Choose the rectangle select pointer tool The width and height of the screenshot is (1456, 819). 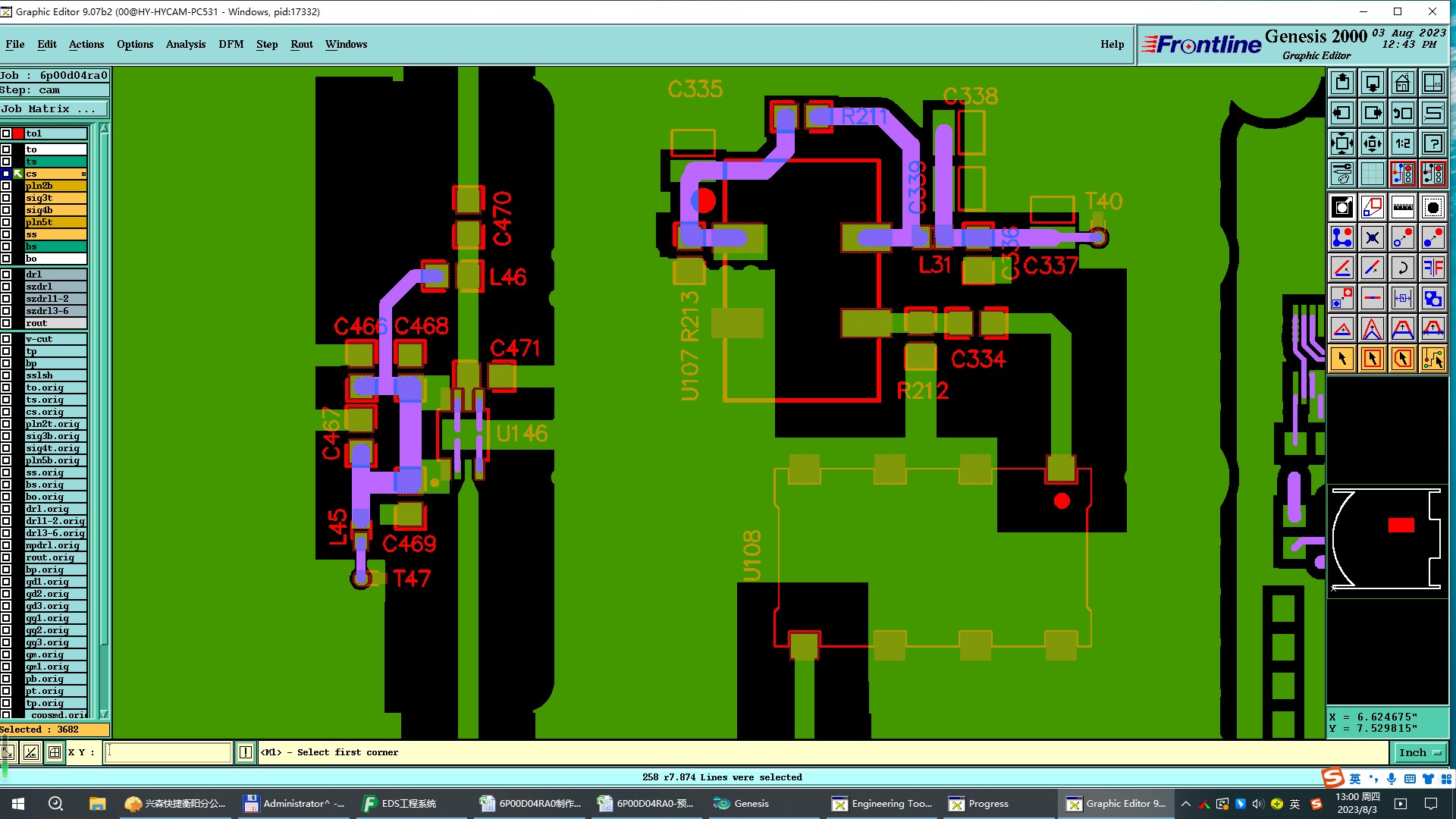[1372, 359]
